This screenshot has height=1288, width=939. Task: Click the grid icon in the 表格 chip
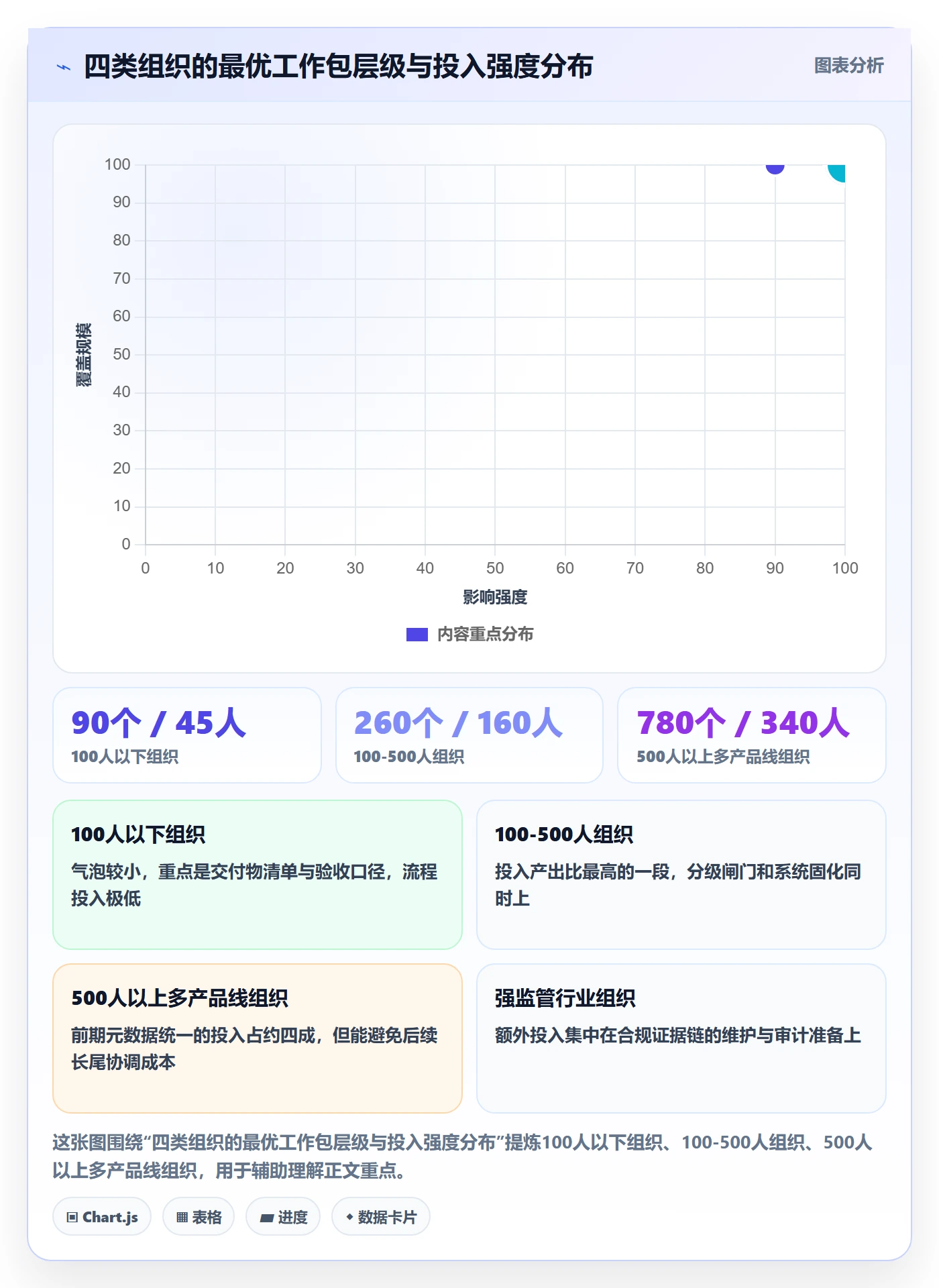point(182,1218)
